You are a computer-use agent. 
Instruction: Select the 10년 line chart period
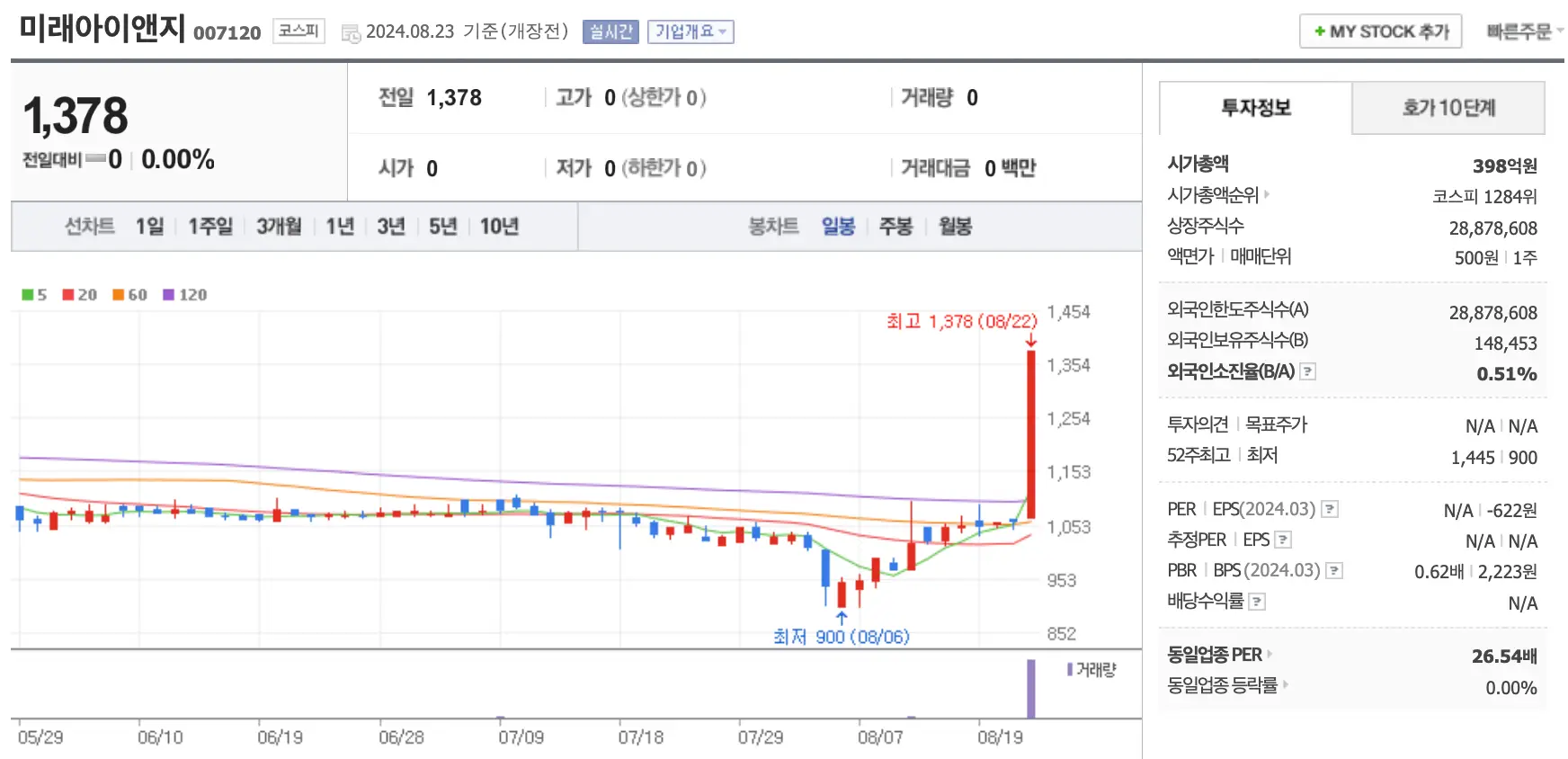[x=499, y=226]
